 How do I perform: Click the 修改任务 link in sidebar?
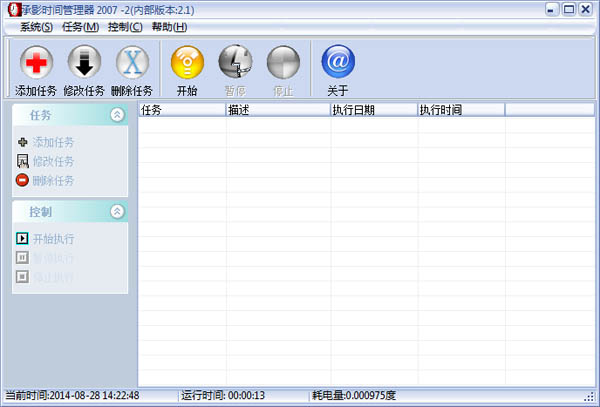(53, 161)
